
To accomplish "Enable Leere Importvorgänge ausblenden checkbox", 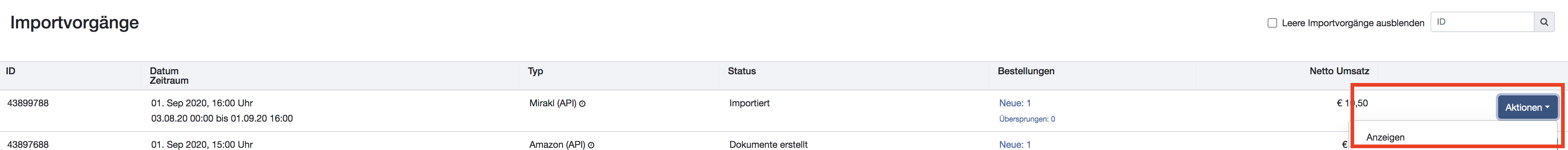I will [1272, 23].
